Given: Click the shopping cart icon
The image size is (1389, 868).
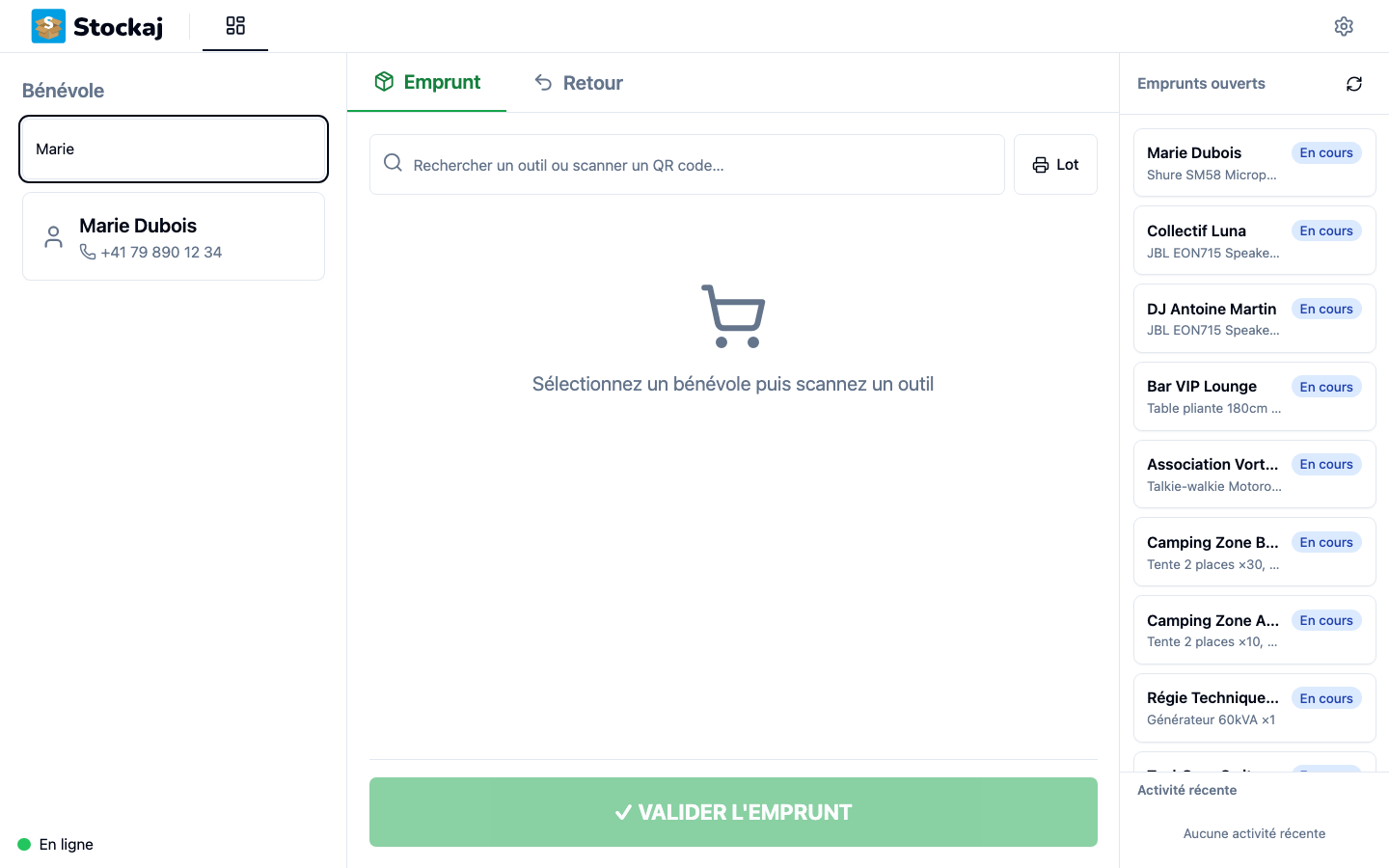Looking at the screenshot, I should pyautogui.click(x=733, y=315).
